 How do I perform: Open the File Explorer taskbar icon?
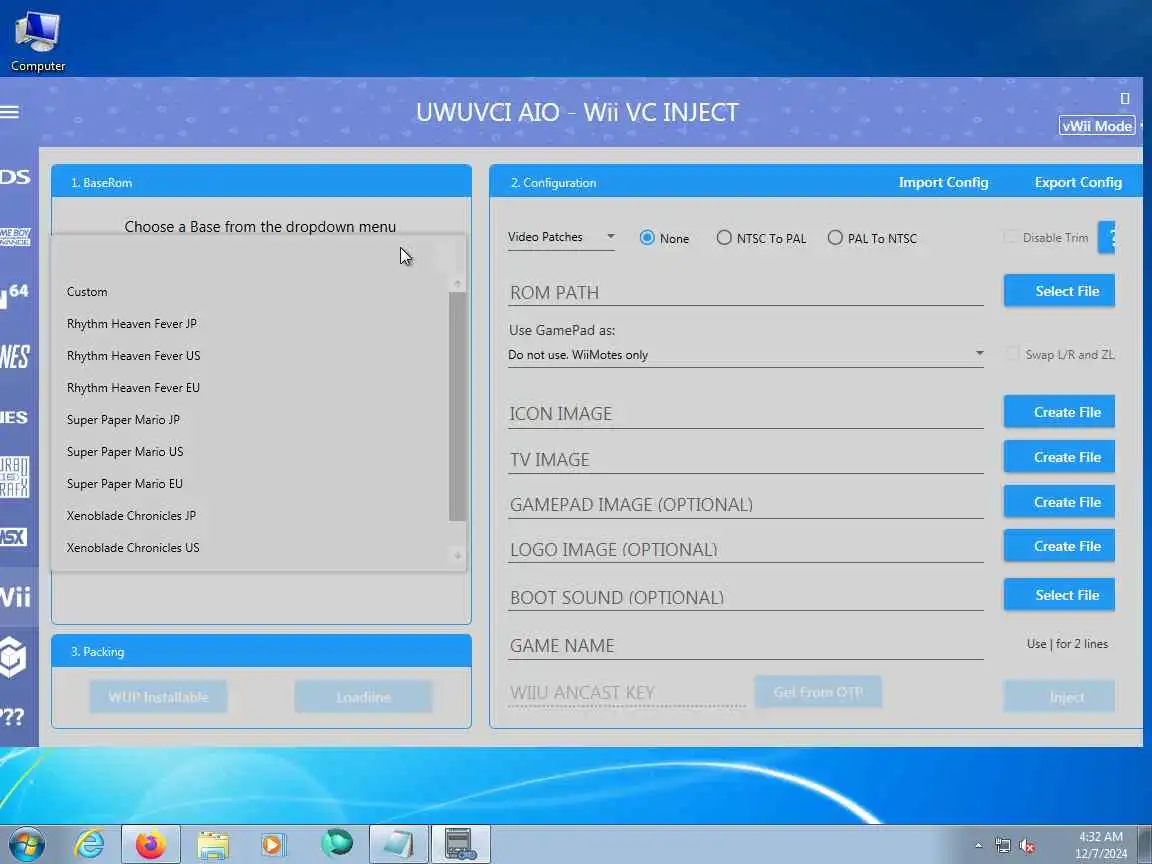coord(213,844)
